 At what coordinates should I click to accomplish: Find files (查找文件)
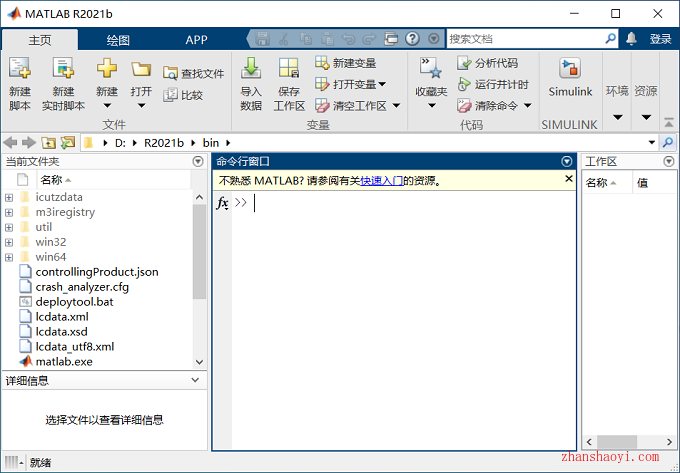tap(193, 73)
